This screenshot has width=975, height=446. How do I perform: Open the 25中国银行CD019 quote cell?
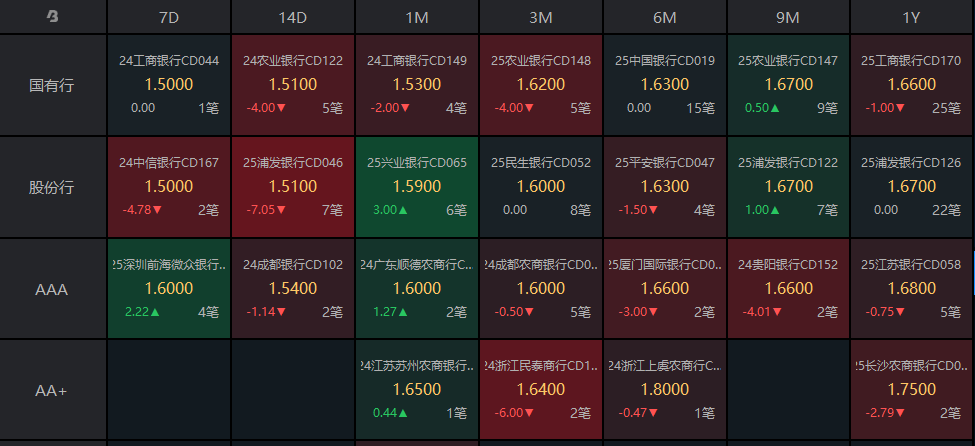coord(665,85)
